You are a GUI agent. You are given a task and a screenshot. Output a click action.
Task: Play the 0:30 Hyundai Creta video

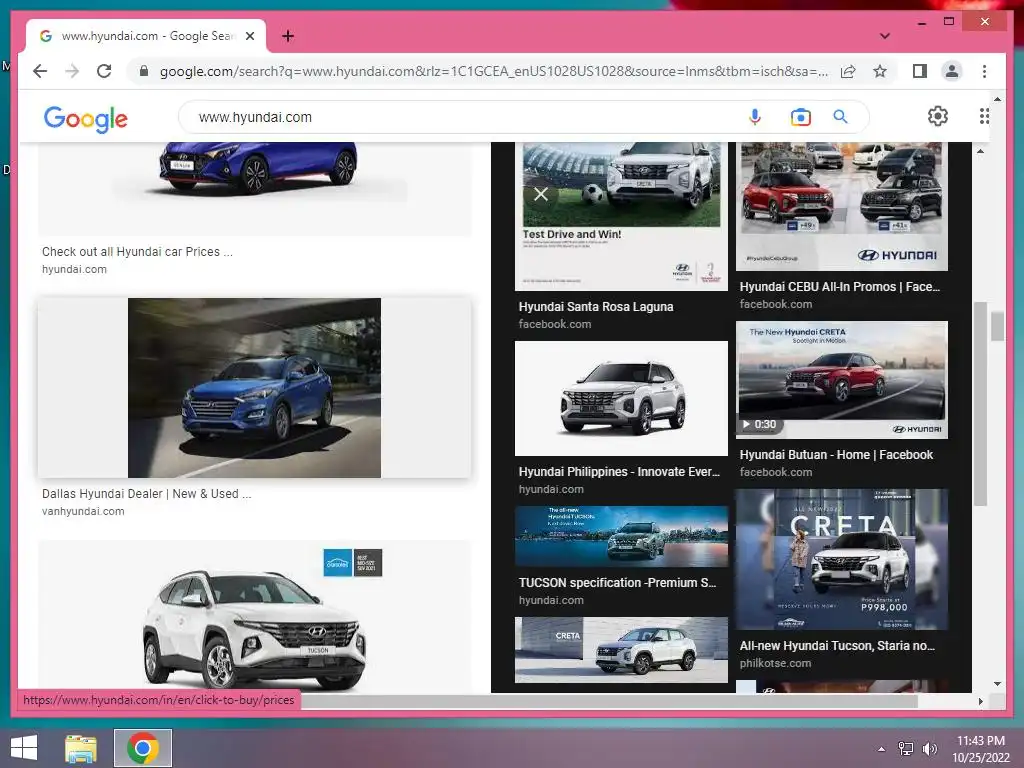click(x=842, y=379)
